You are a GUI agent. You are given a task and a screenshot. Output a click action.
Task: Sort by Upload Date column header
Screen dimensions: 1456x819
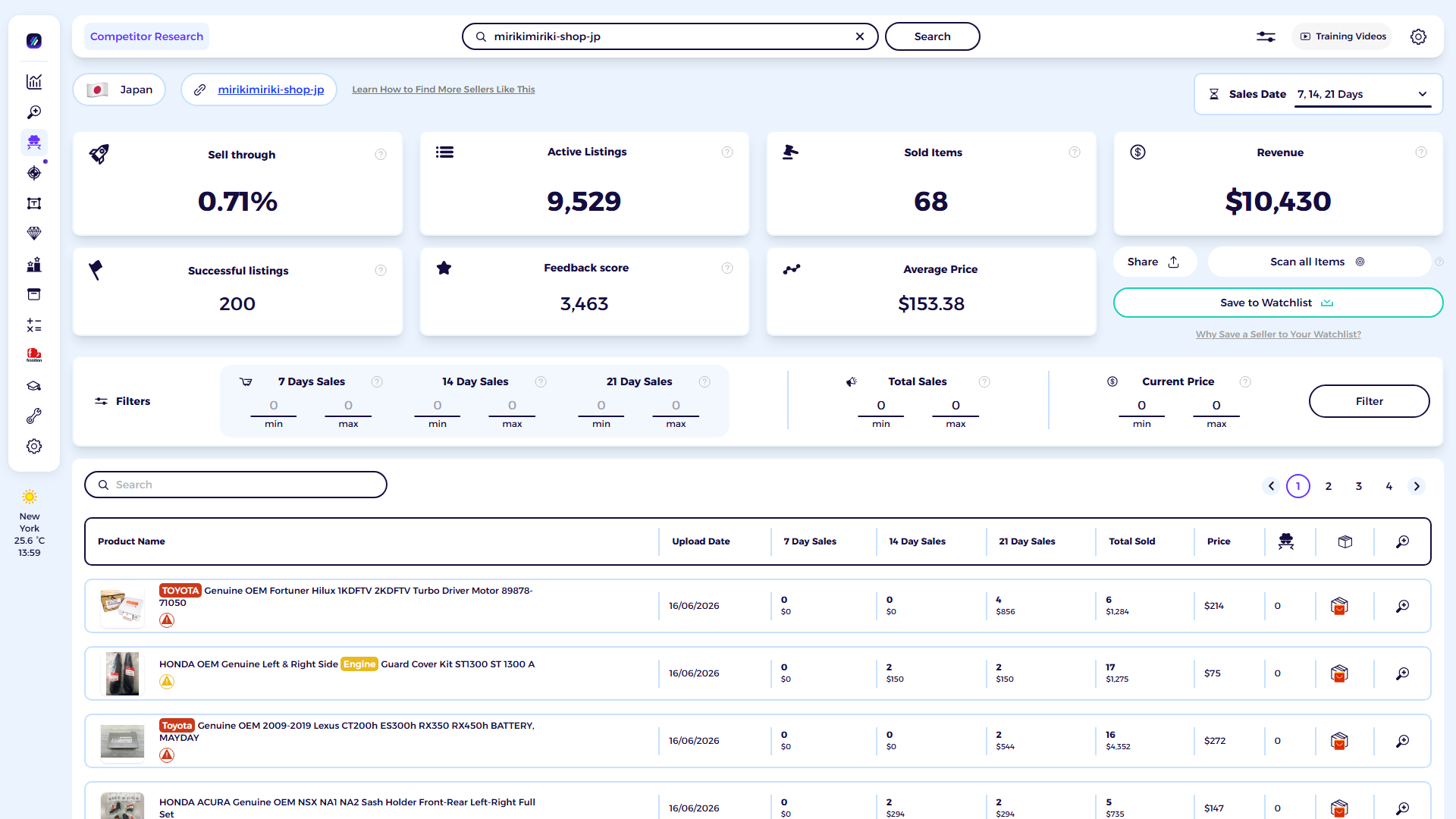(701, 541)
